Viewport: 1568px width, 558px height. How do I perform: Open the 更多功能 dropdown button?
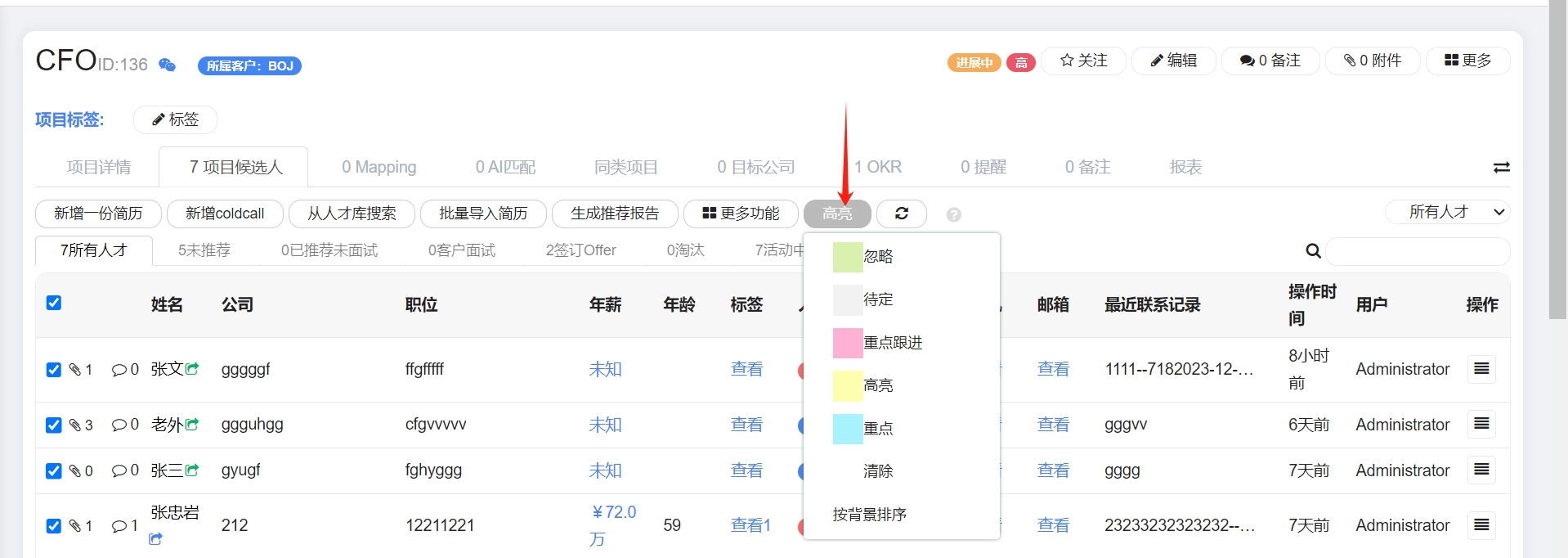[x=741, y=214]
